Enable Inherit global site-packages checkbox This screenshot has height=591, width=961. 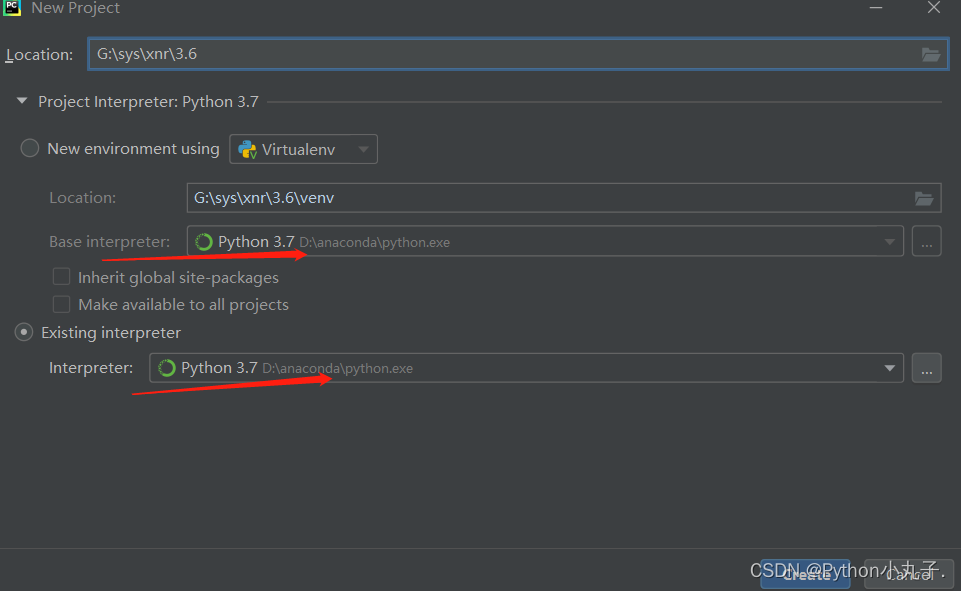[61, 276]
